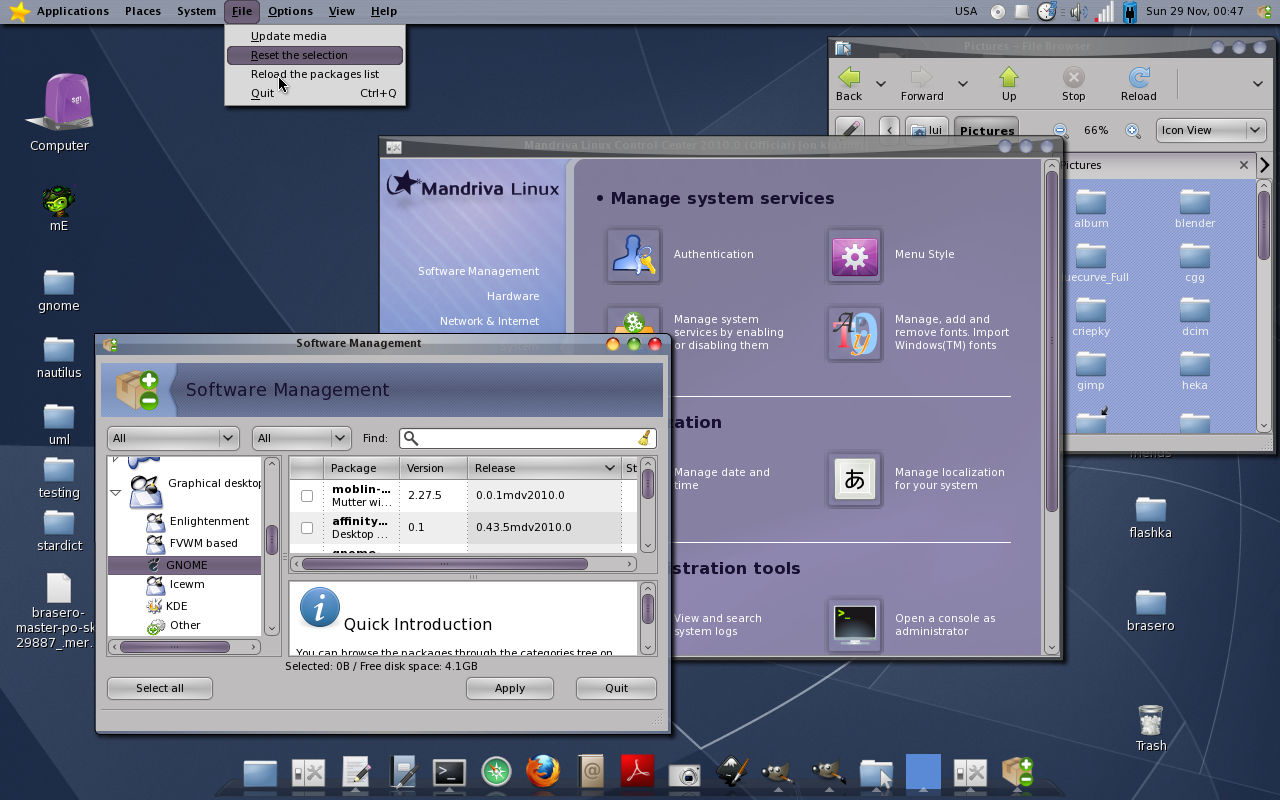Choose Update media from File menu

point(315,36)
